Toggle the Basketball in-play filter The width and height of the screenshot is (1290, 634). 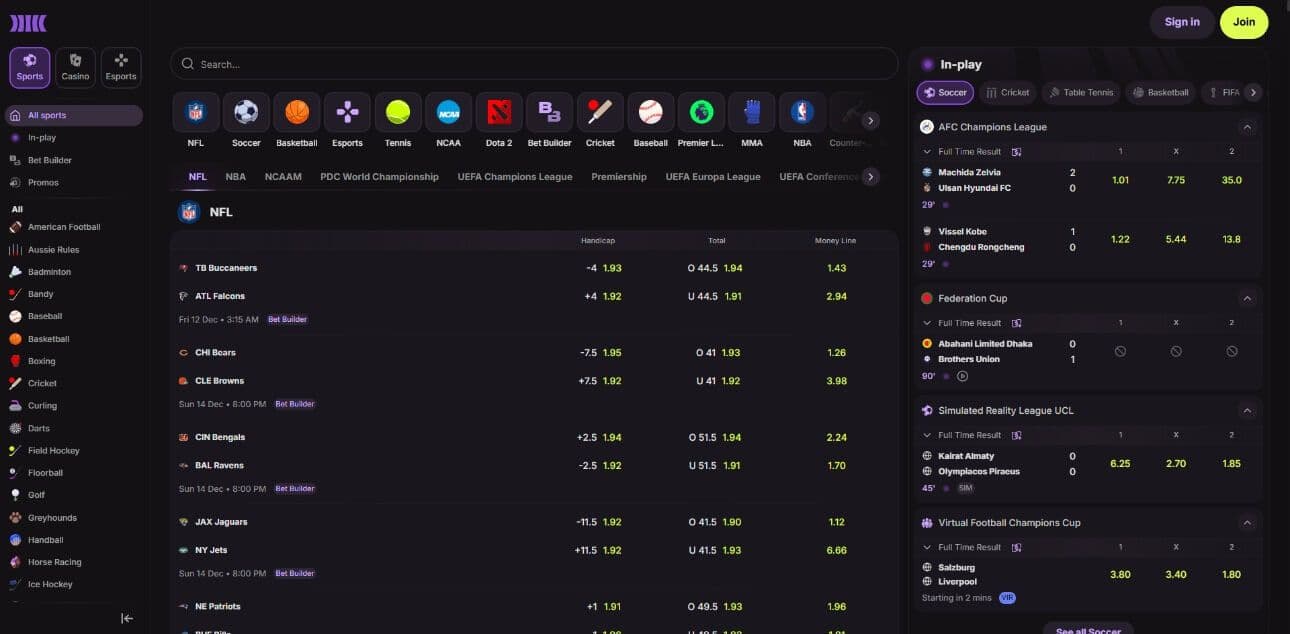[x=1160, y=92]
